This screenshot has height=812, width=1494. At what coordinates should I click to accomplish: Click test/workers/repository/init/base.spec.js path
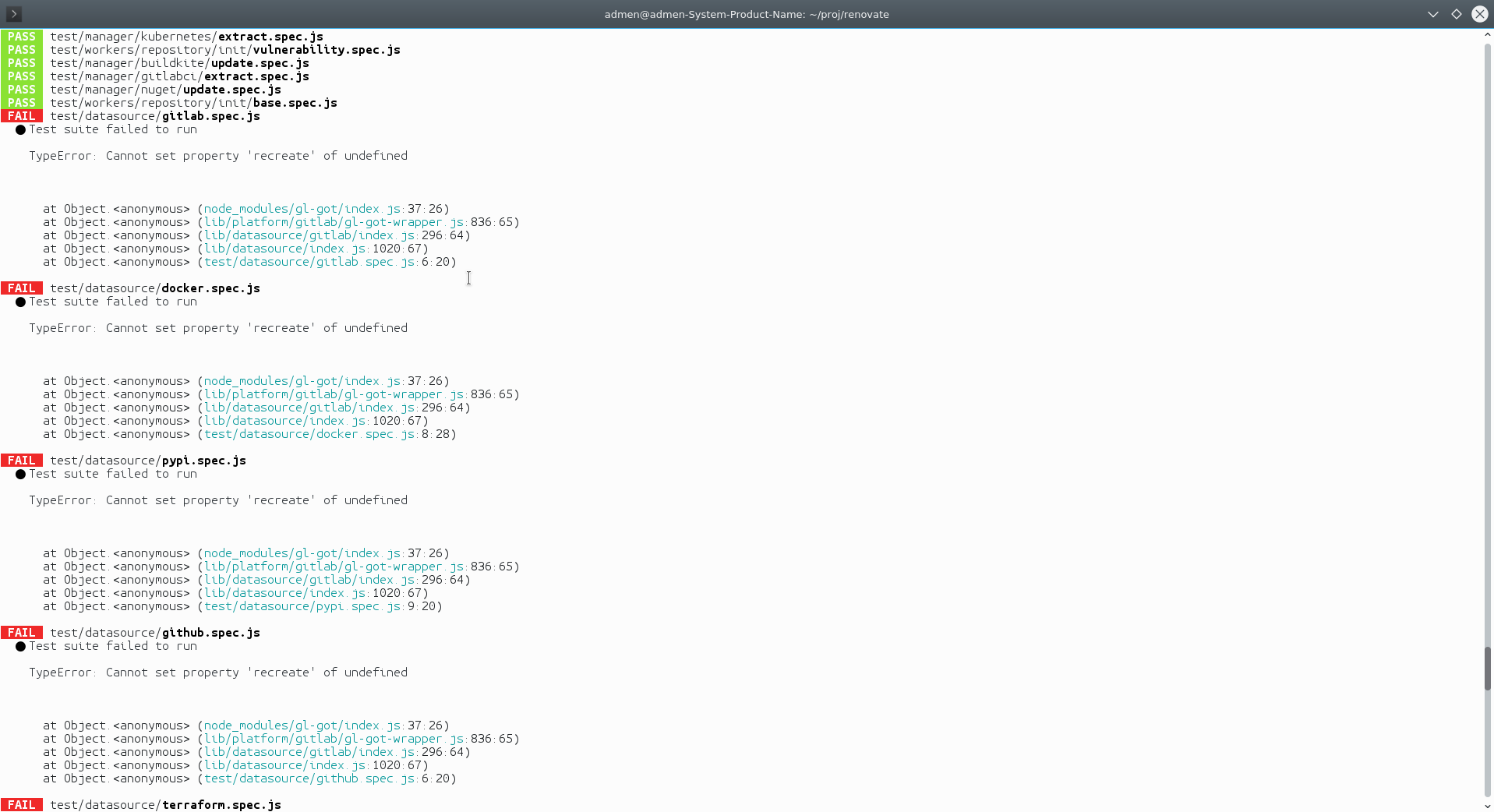(194, 103)
